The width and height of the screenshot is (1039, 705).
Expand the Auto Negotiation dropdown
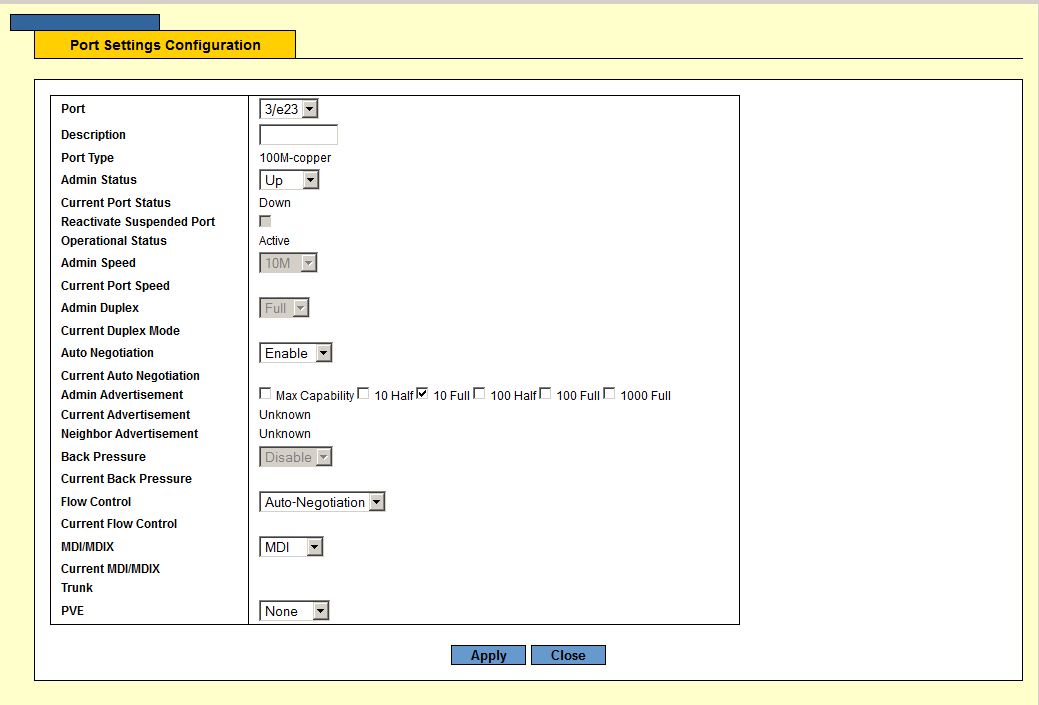295,353
